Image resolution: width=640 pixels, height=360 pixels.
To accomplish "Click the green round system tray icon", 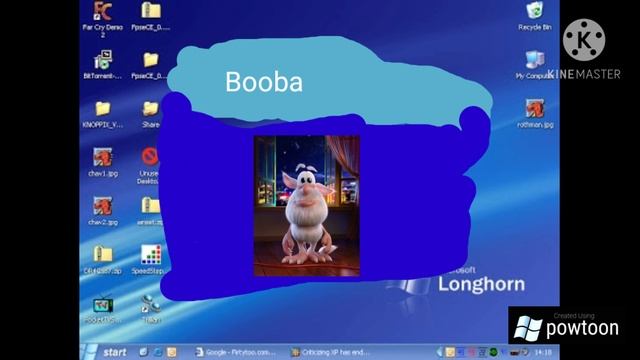I will pos(493,352).
